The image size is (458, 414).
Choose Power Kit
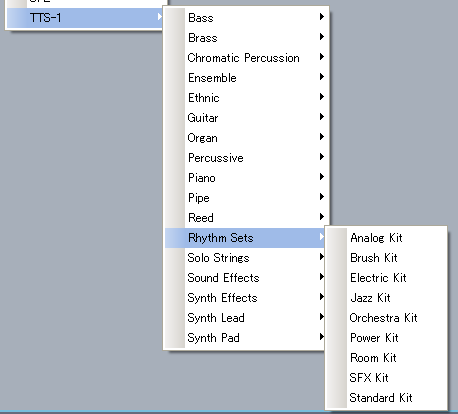(386, 338)
